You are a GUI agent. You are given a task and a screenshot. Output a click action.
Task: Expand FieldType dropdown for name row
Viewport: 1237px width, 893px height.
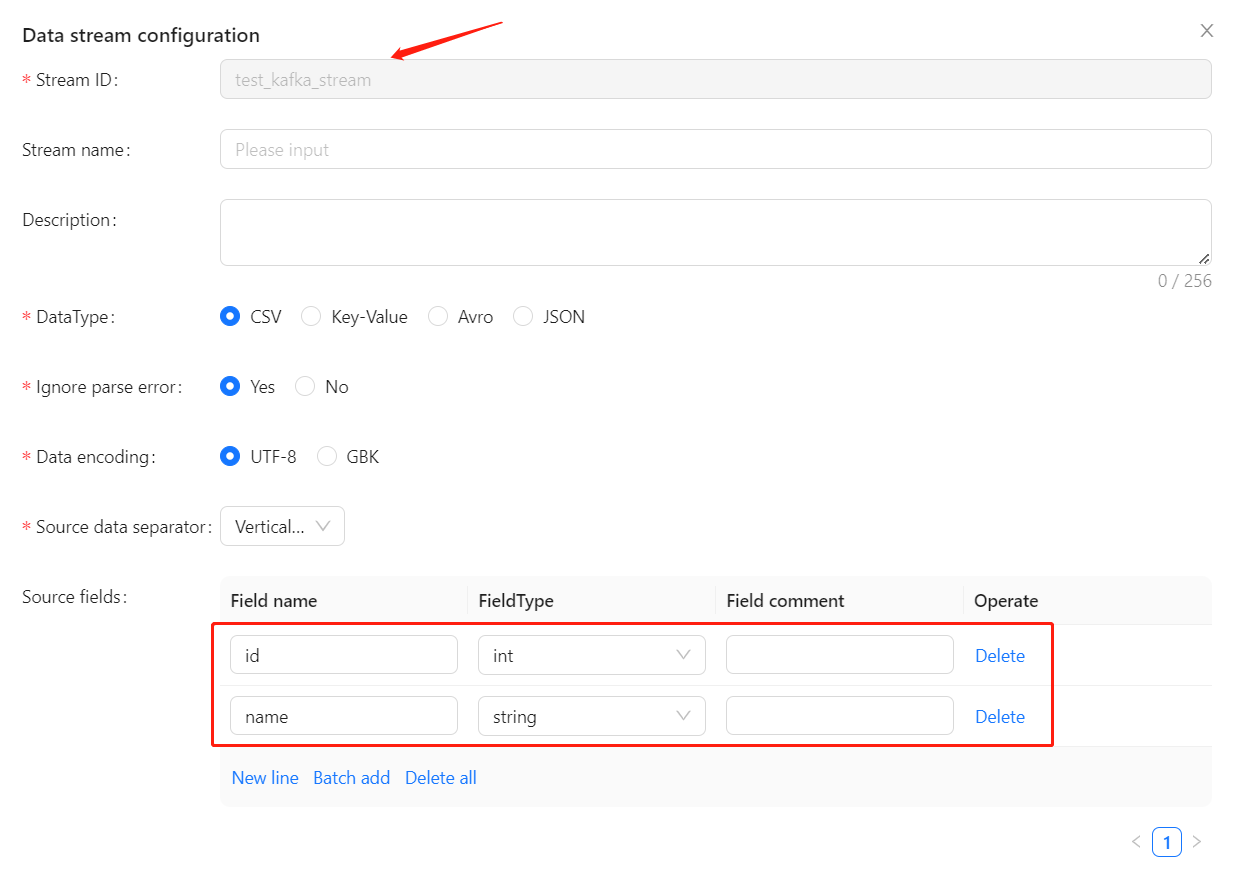(591, 717)
